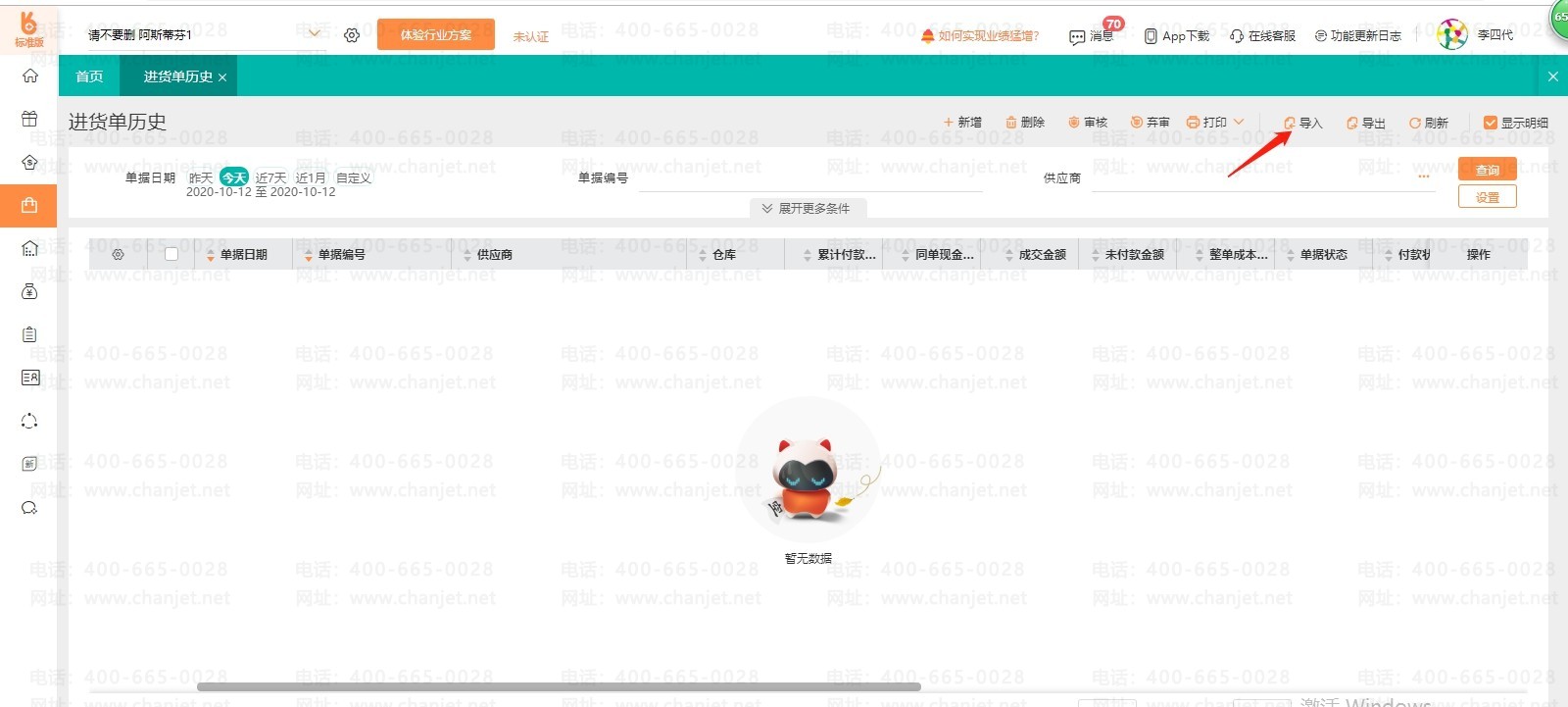The height and width of the screenshot is (707, 1568).
Task: Focus the 供应商 input field
Action: pos(1264,177)
